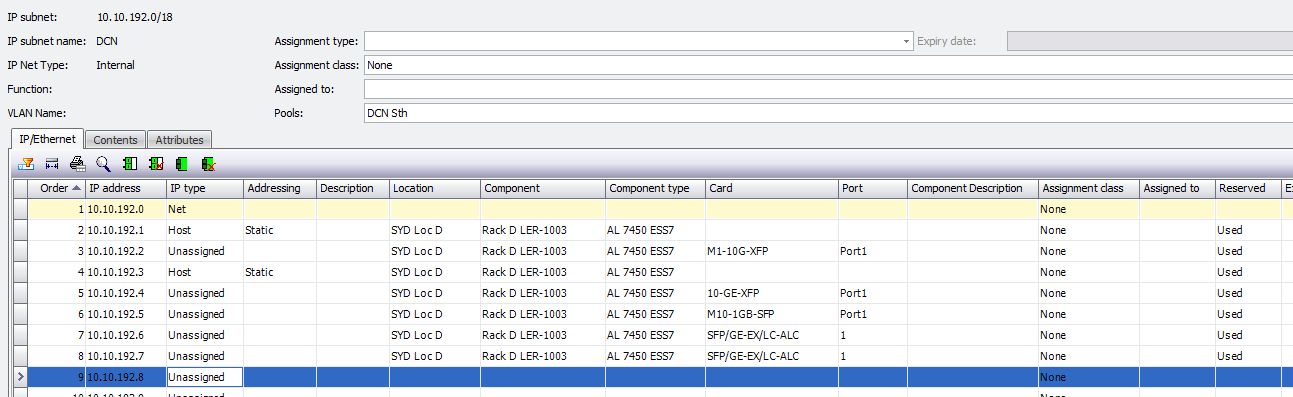Click the solid green block icon without X
Image resolution: width=1293 pixels, height=397 pixels.
[x=182, y=163]
